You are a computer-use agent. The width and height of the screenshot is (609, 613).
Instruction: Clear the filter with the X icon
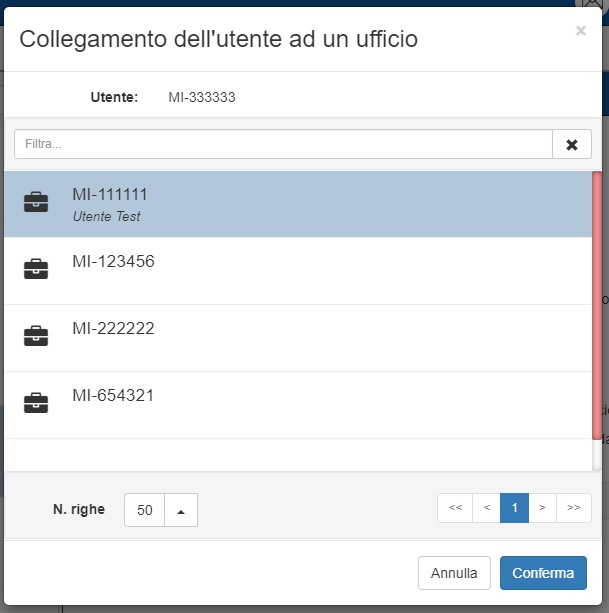(x=572, y=144)
